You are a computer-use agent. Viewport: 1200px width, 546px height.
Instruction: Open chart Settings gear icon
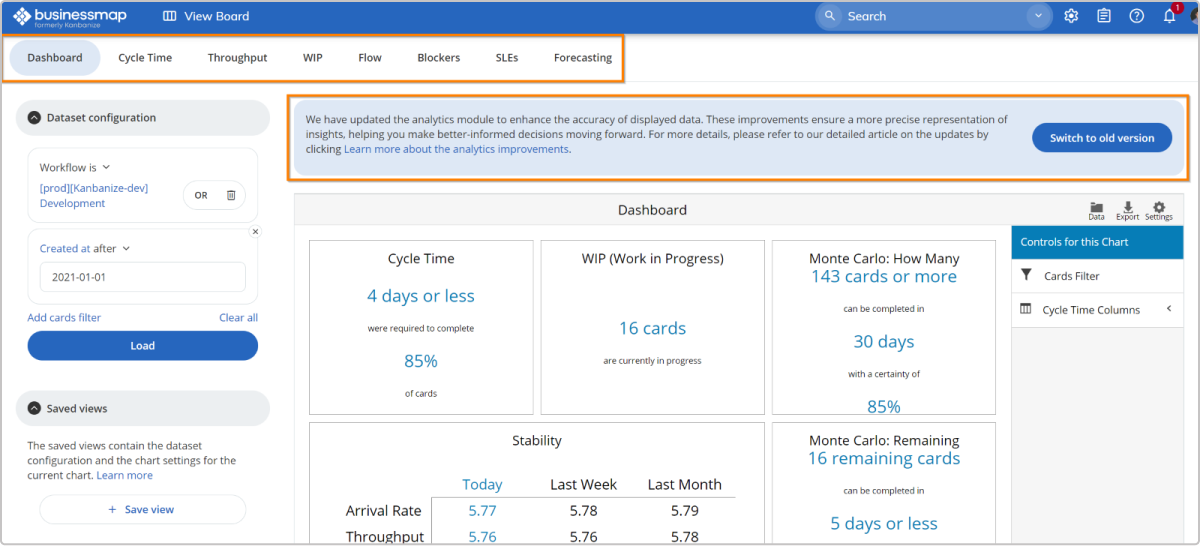(x=1159, y=209)
